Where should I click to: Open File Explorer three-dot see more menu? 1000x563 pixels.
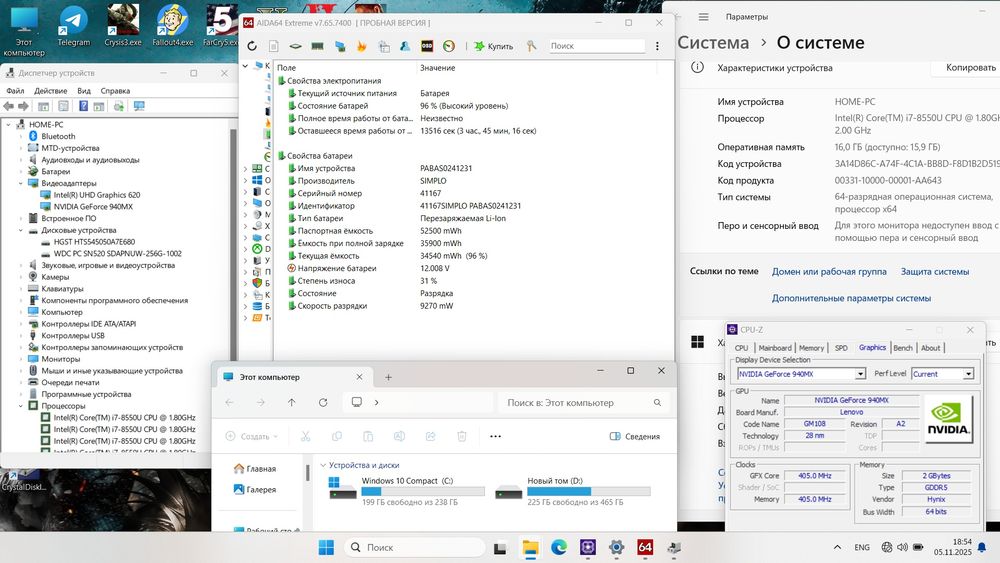pos(496,436)
